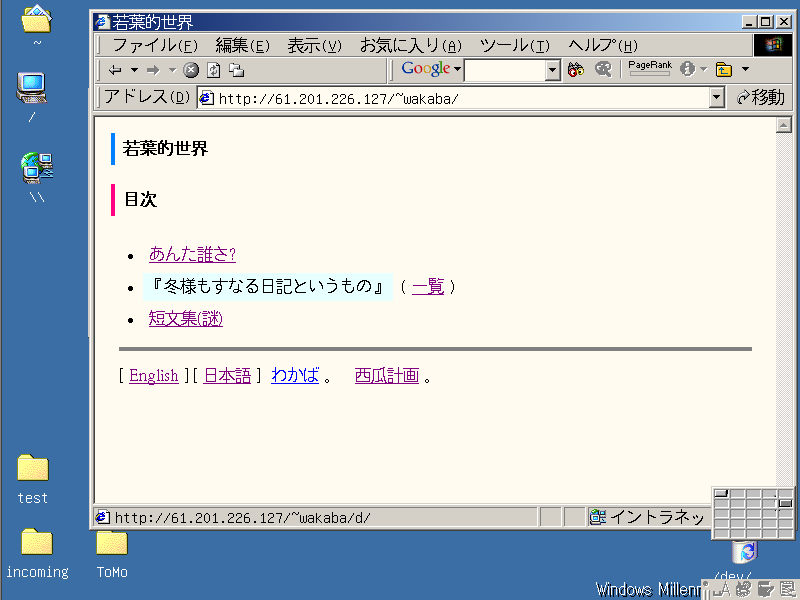Click the Refresh page icon

[x=213, y=70]
